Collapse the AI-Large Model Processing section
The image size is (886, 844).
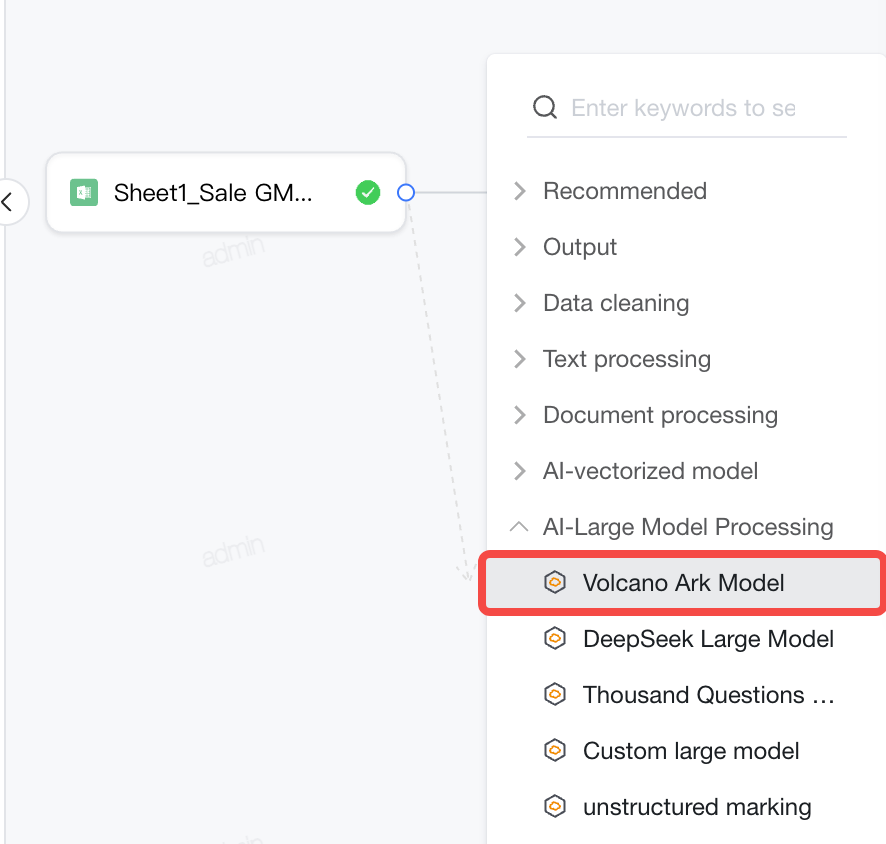point(519,527)
